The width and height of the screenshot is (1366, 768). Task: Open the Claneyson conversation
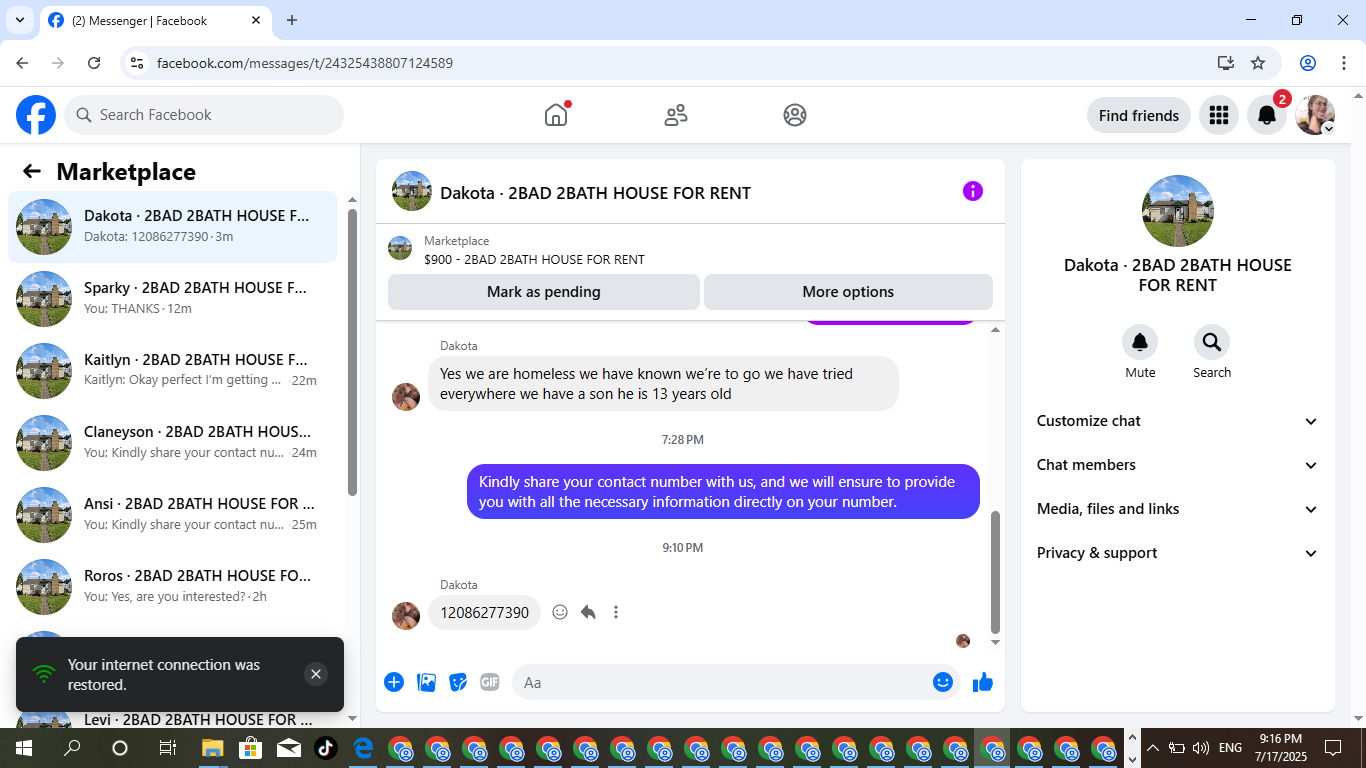pos(173,443)
